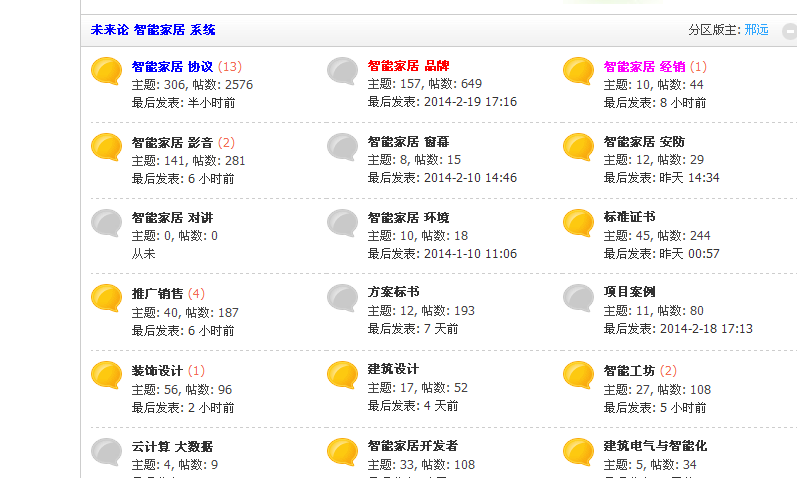The width and height of the screenshot is (797, 478).
Task: Click the orange bubble icon beside 推广销售
Action: pos(107,298)
